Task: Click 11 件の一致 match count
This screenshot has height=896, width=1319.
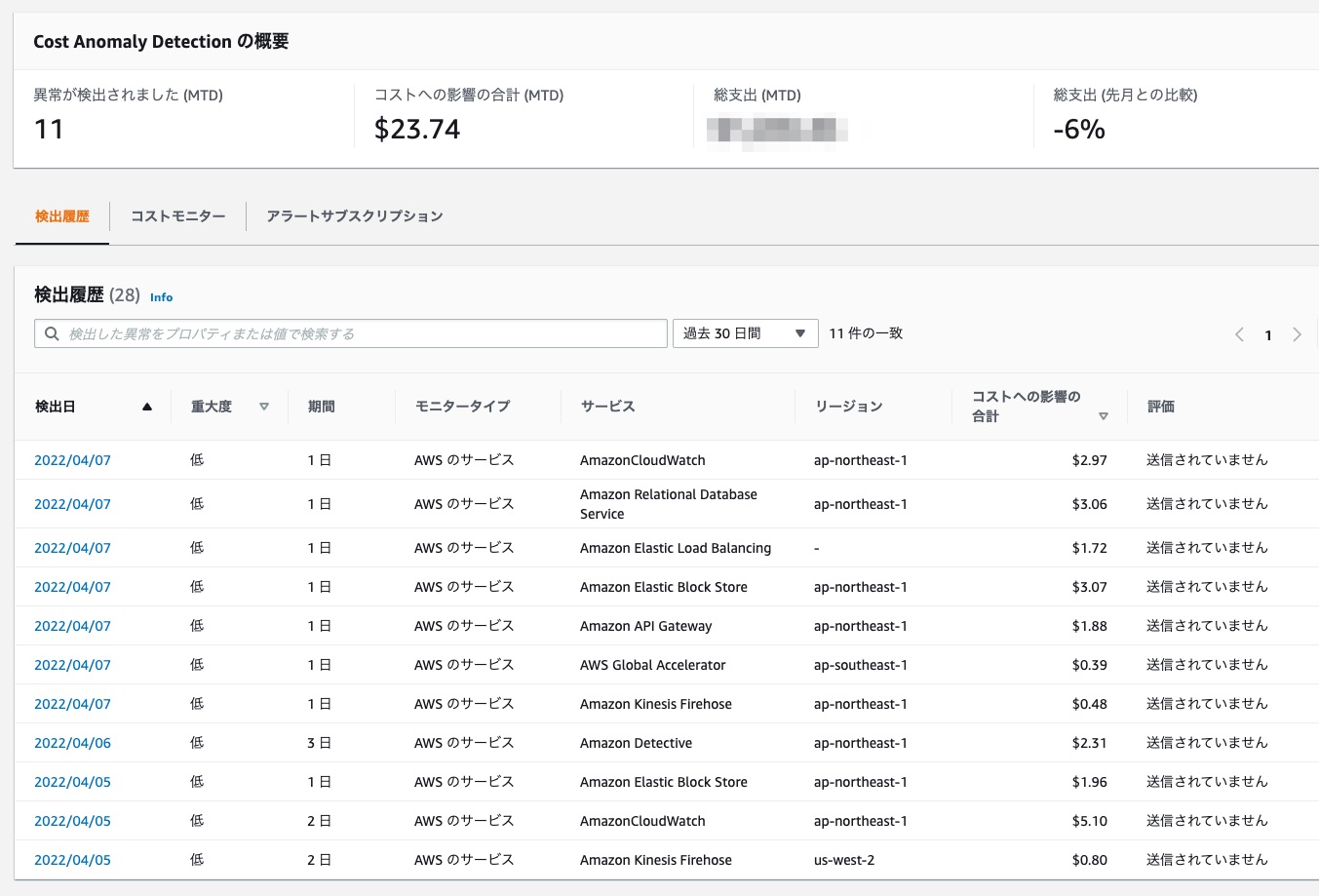Action: tap(866, 333)
